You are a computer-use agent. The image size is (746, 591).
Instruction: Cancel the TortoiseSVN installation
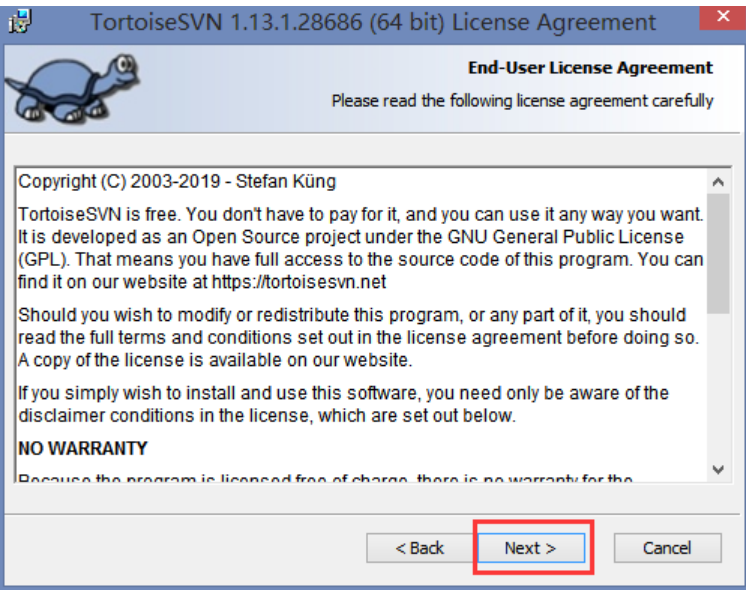point(667,548)
